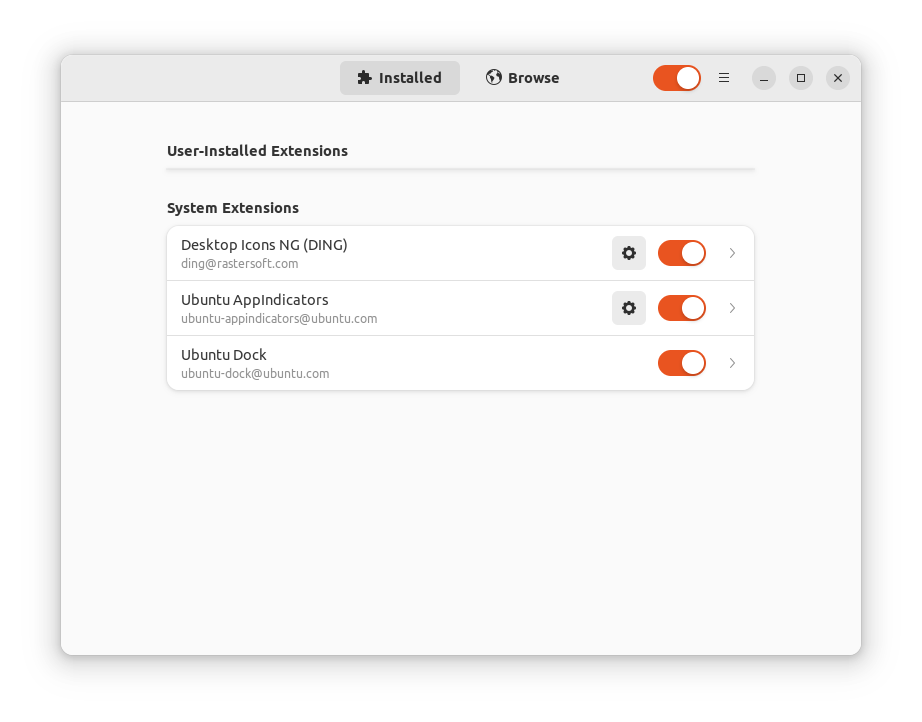Screen dimensions: 922x722
Task: Click the puzzle piece Installed icon
Action: click(365, 78)
